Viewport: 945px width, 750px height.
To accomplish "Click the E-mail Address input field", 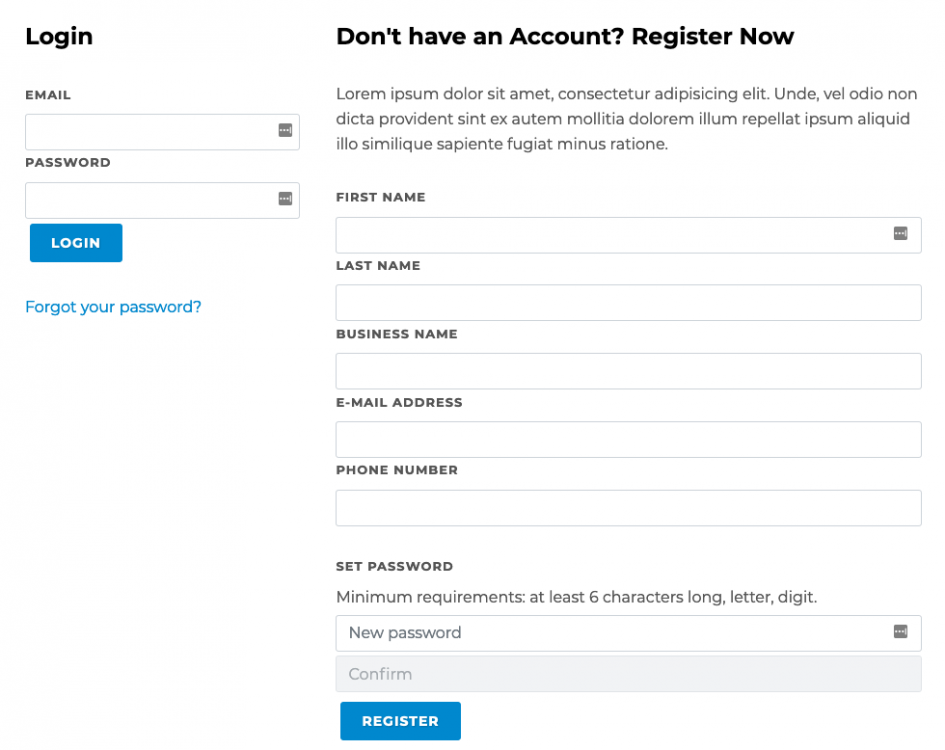I will (600, 439).
